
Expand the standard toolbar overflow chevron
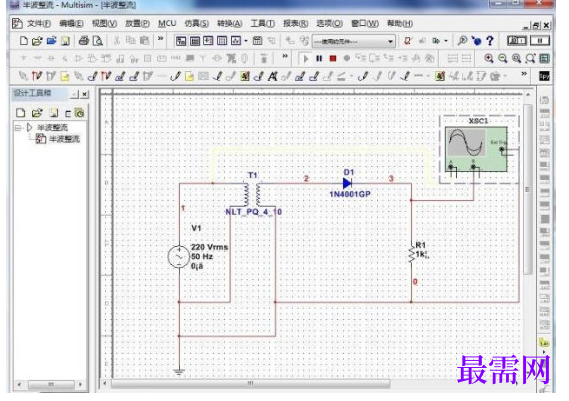click(160, 38)
